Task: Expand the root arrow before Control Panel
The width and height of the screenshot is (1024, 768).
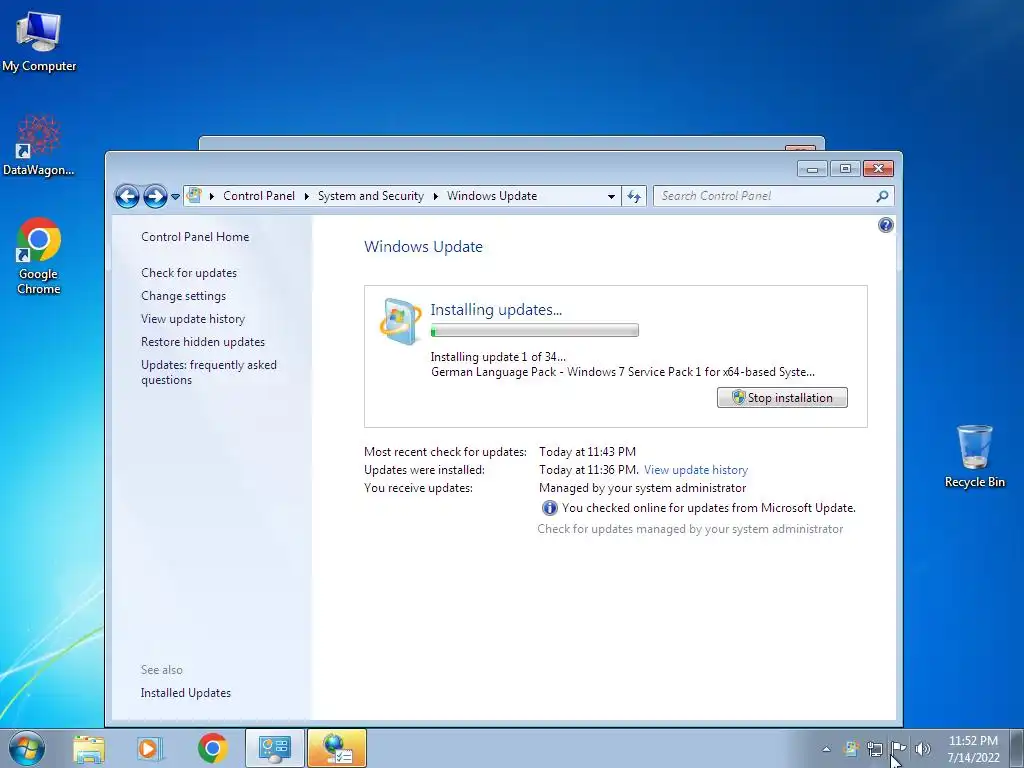Action: coord(212,196)
